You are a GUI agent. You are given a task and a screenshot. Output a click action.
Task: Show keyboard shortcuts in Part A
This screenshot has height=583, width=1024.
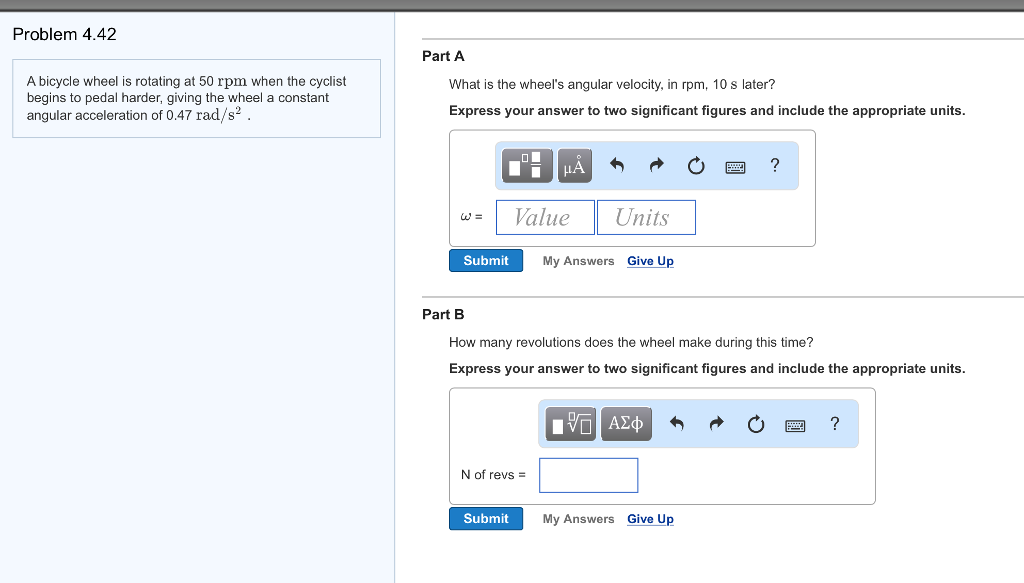point(735,167)
